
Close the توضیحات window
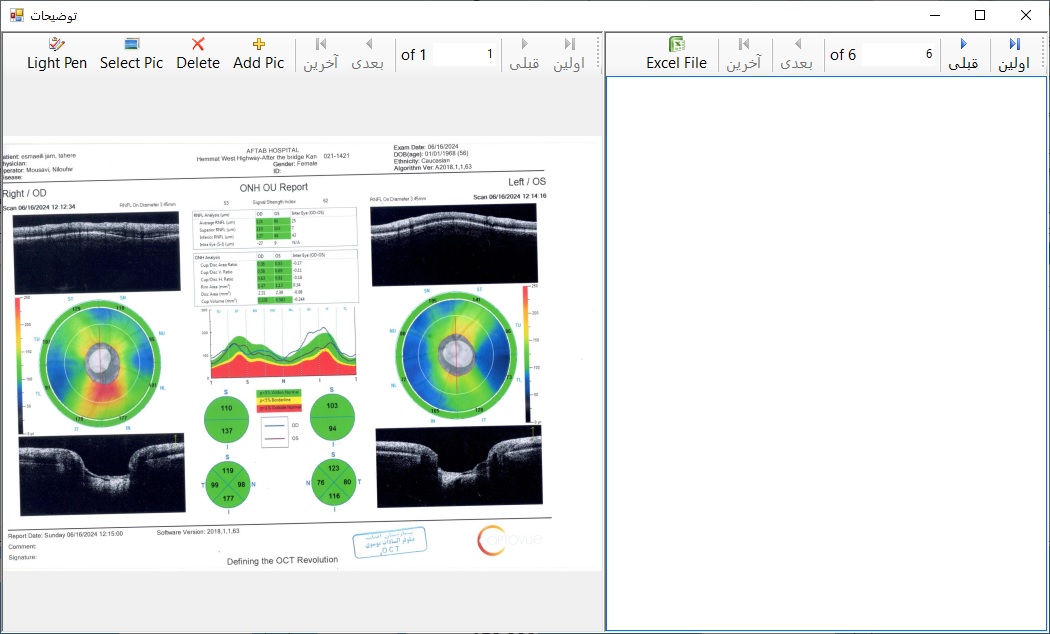1025,15
